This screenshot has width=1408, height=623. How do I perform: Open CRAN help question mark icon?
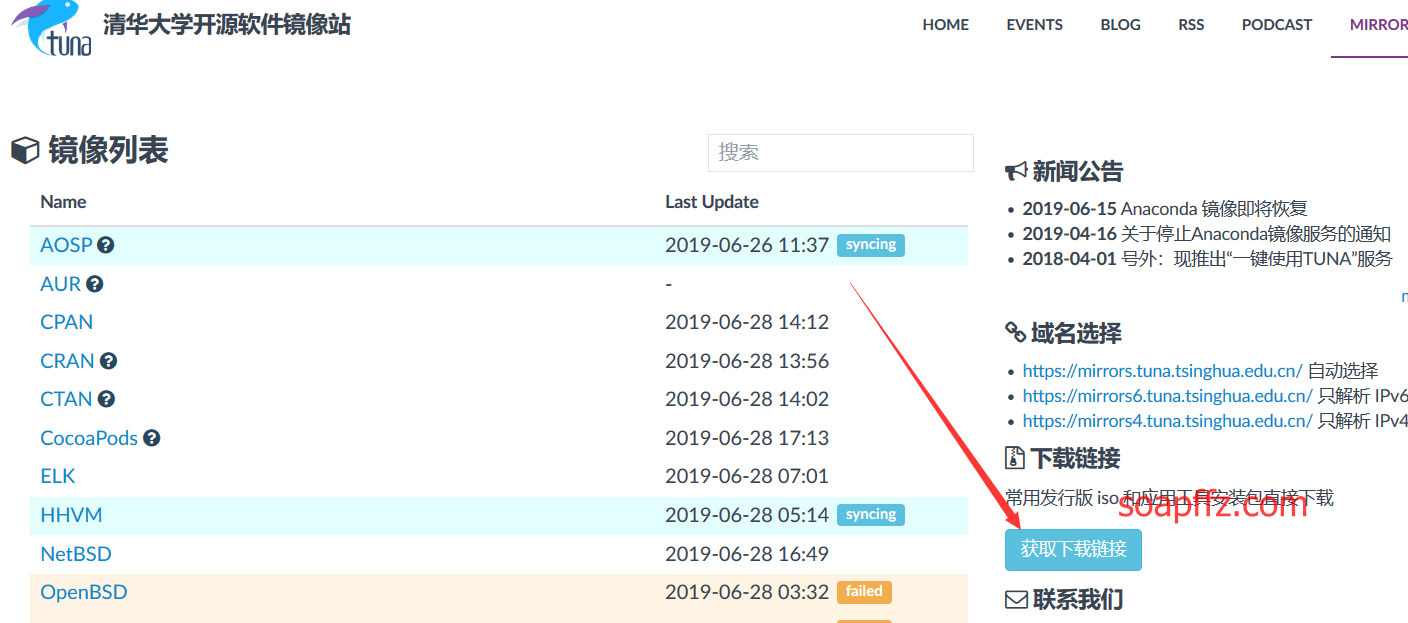(108, 361)
